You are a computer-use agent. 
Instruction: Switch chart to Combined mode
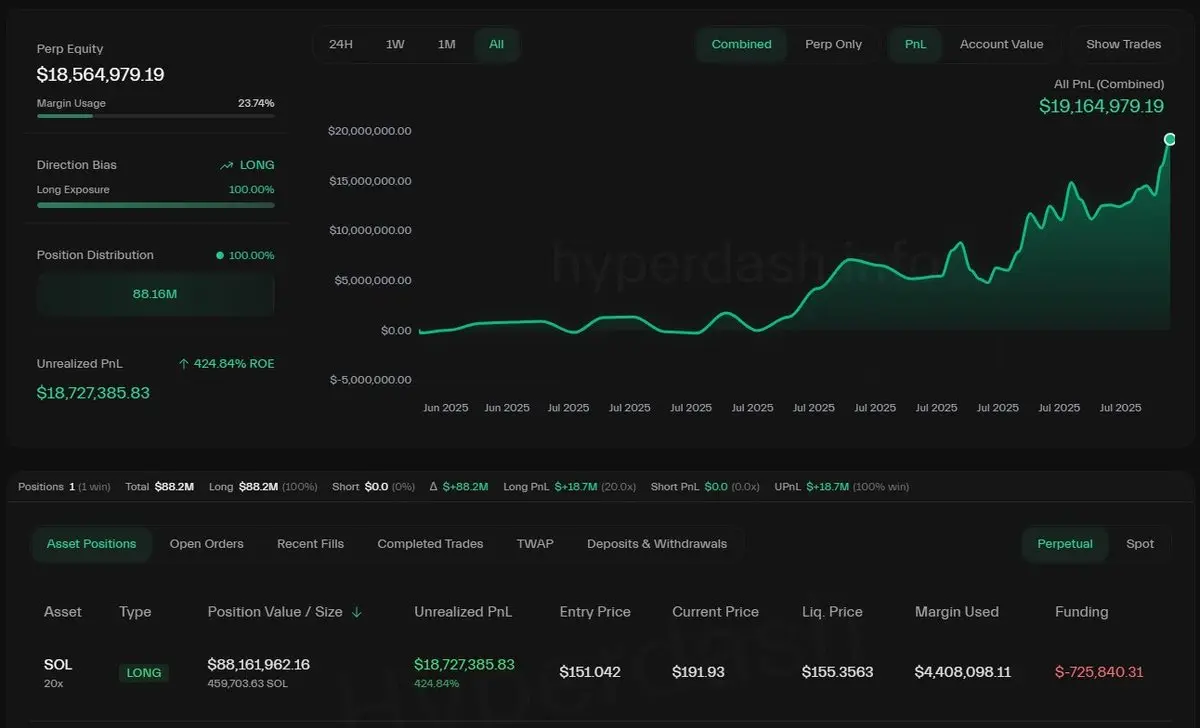point(741,45)
